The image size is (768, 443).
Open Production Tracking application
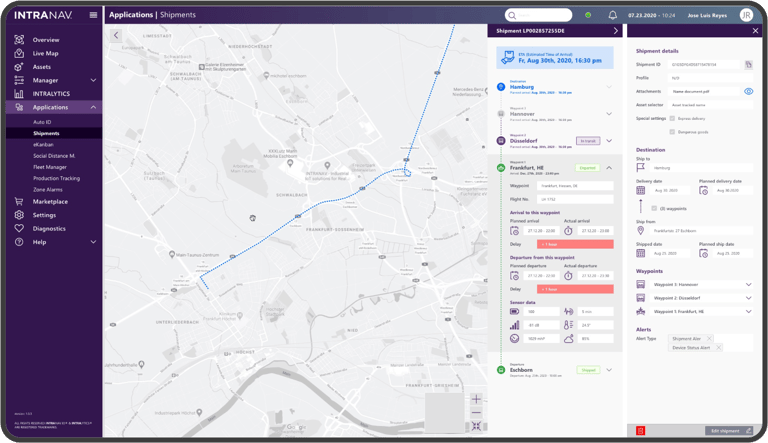pyautogui.click(x=56, y=178)
